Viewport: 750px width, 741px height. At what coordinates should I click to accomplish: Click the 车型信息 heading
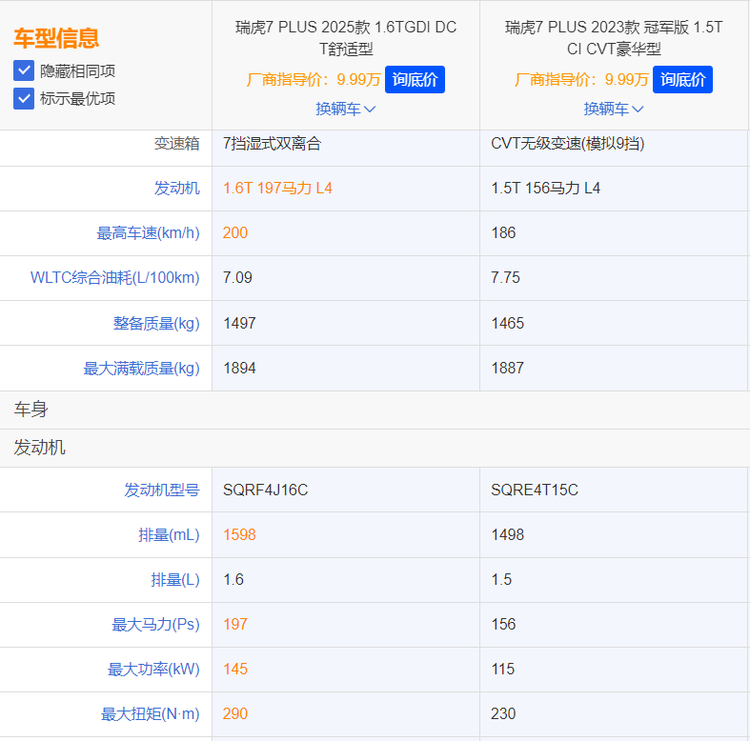(56, 38)
